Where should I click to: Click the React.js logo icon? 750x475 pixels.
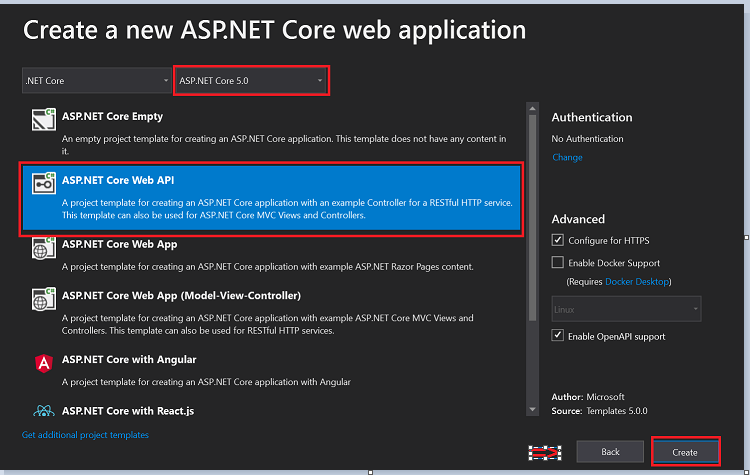(x=43, y=411)
